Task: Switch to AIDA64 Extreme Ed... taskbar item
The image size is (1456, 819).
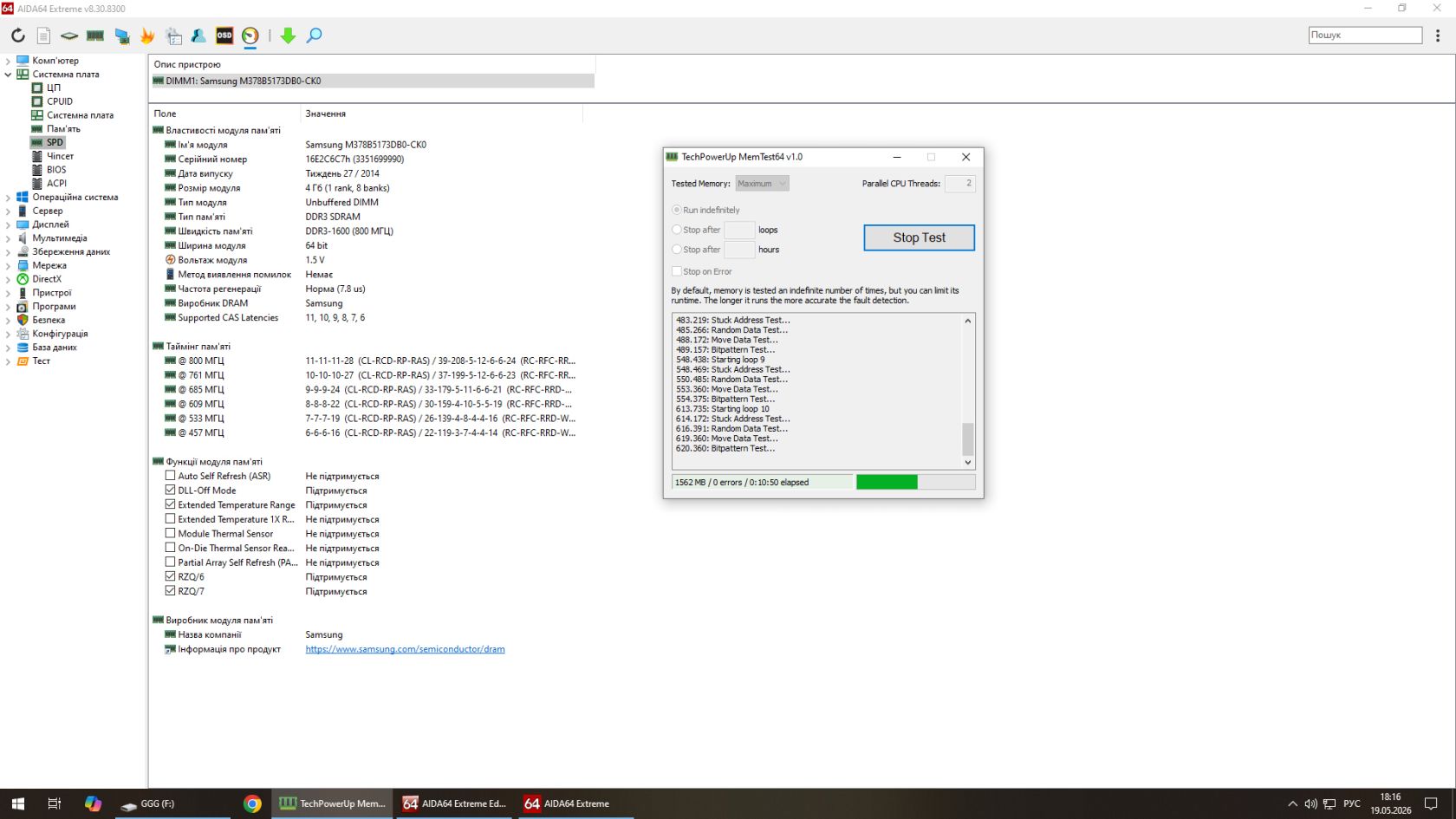Action: tap(454, 803)
